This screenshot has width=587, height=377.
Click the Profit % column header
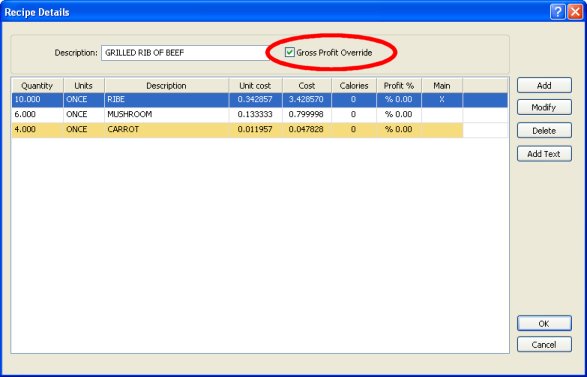click(x=399, y=86)
